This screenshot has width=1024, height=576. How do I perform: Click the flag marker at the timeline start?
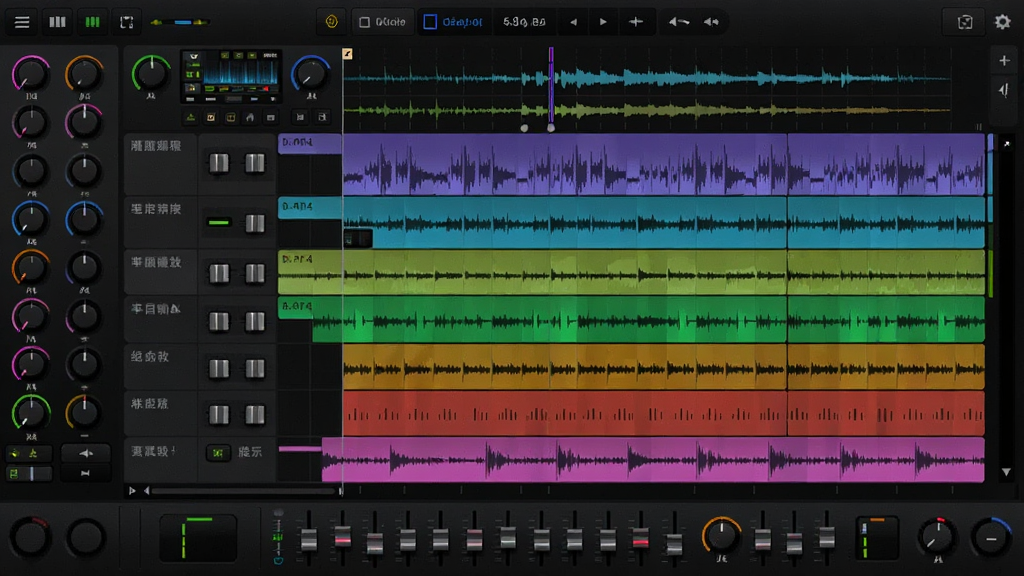pos(347,54)
